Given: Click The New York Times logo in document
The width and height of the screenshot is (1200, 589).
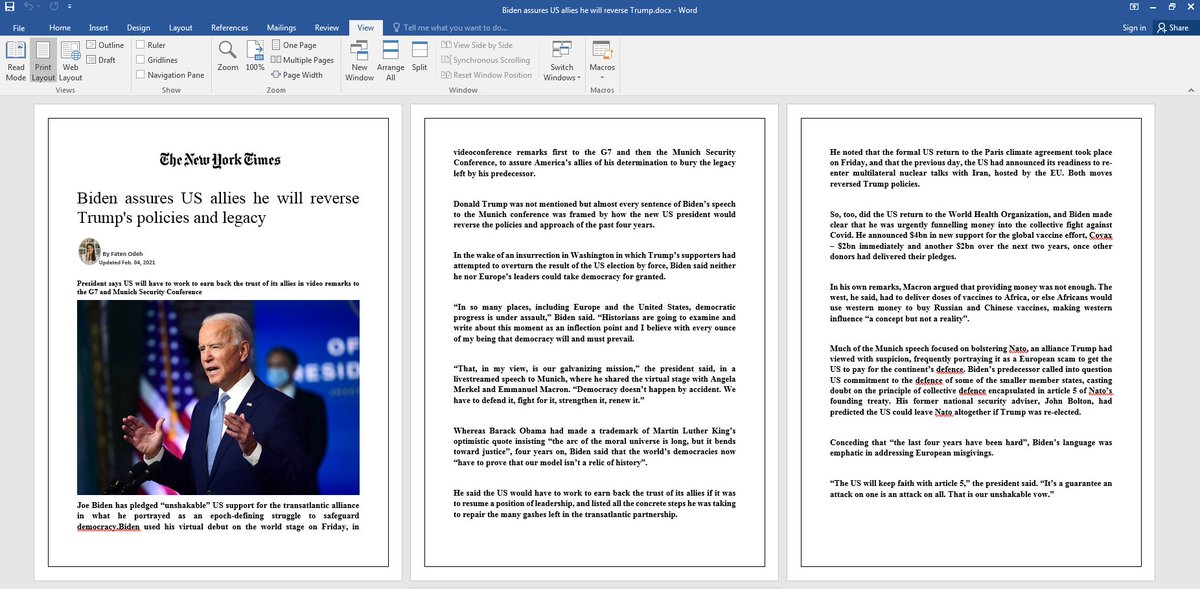Looking at the screenshot, I should (220, 159).
